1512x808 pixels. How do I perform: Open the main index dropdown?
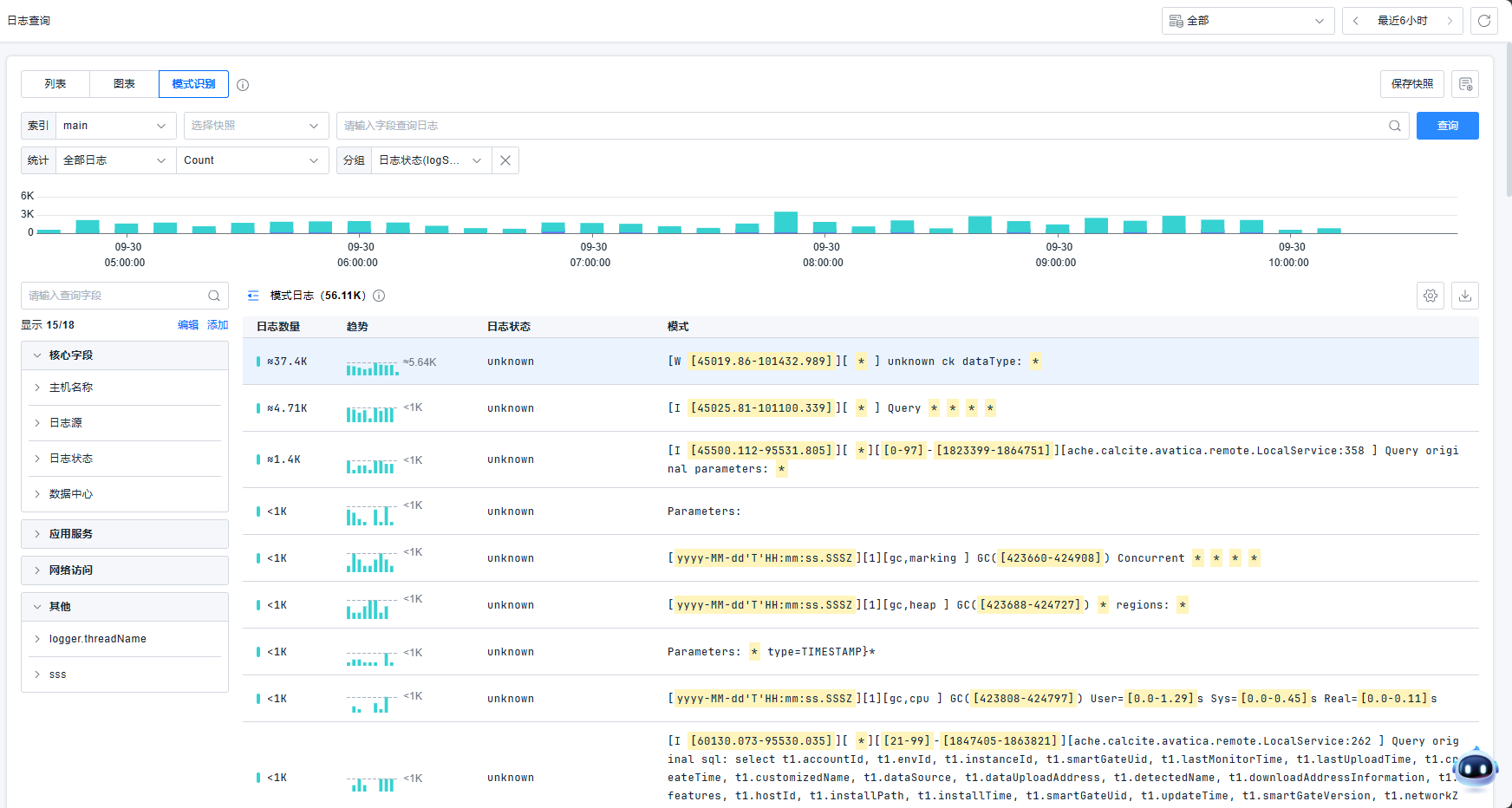pos(115,126)
